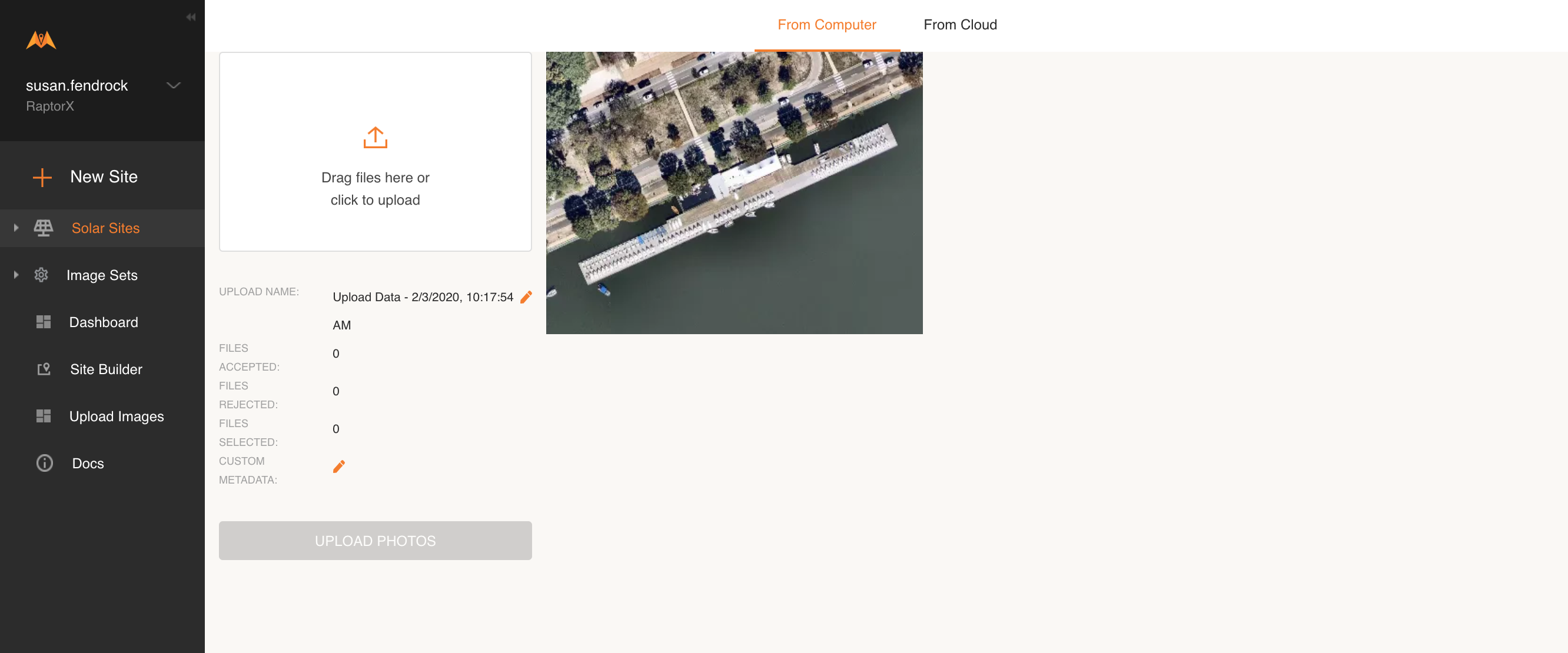Edit custom metadata with pencil icon

tap(339, 466)
